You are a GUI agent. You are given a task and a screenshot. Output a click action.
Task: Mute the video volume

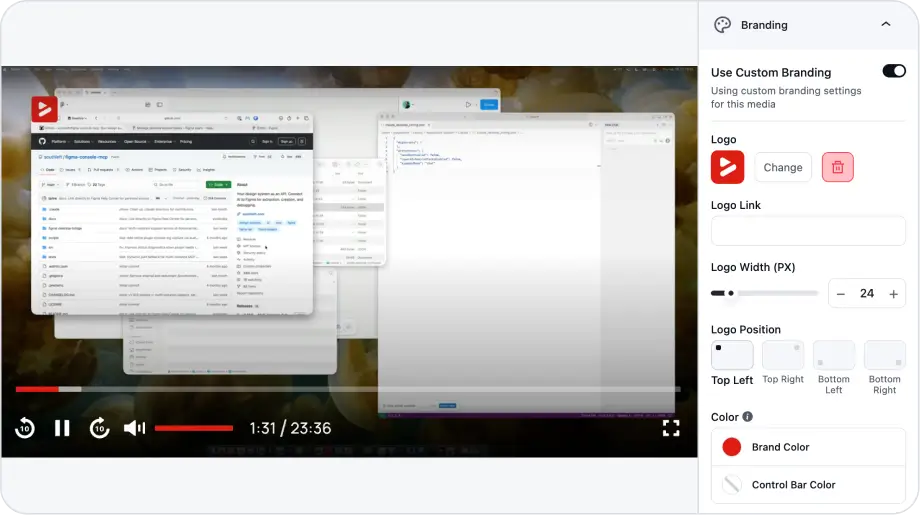click(x=134, y=428)
